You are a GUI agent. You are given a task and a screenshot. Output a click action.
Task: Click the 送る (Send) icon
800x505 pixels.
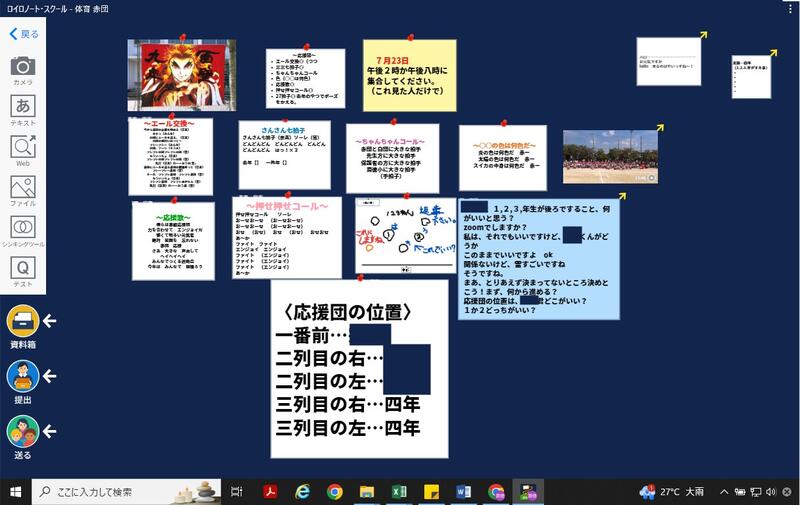[x=23, y=433]
